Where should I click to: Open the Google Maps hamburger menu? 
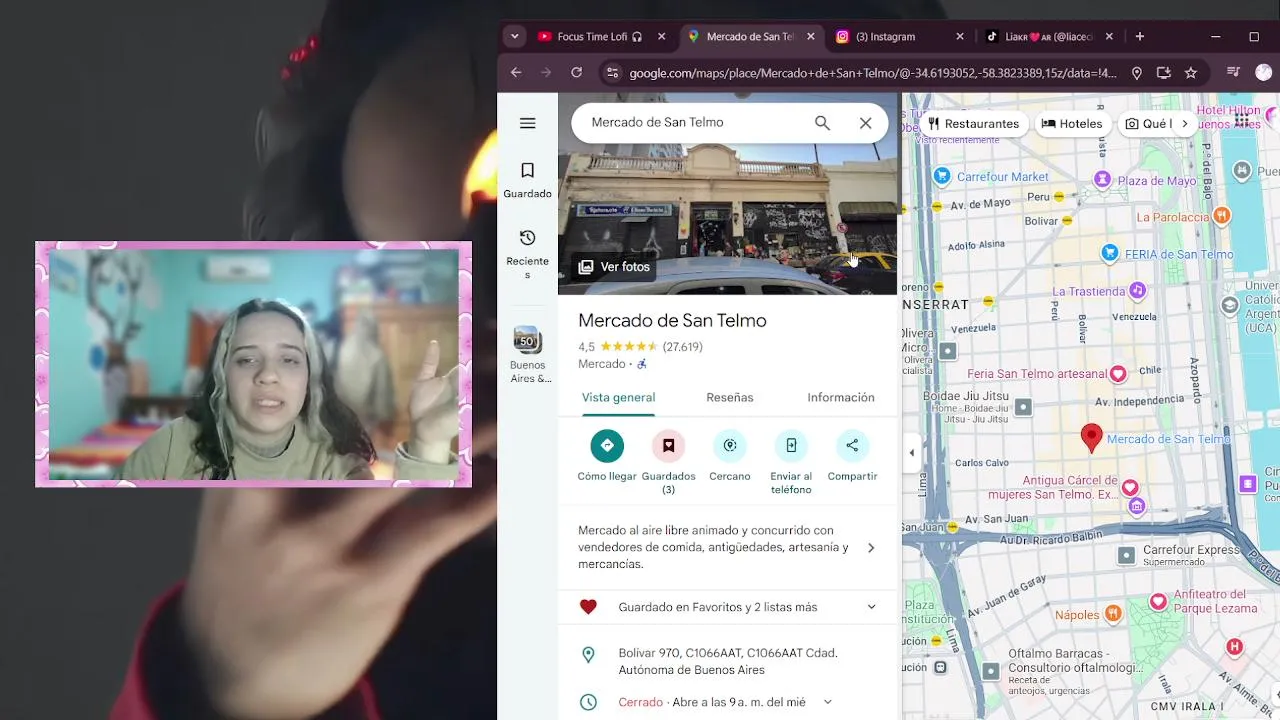tap(528, 123)
